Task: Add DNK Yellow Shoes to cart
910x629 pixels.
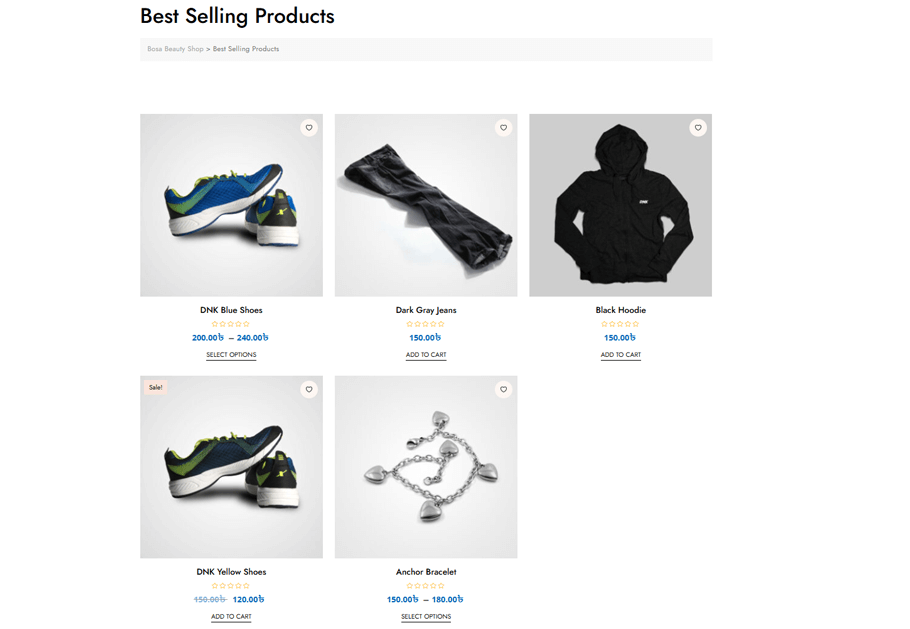Action: click(231, 617)
